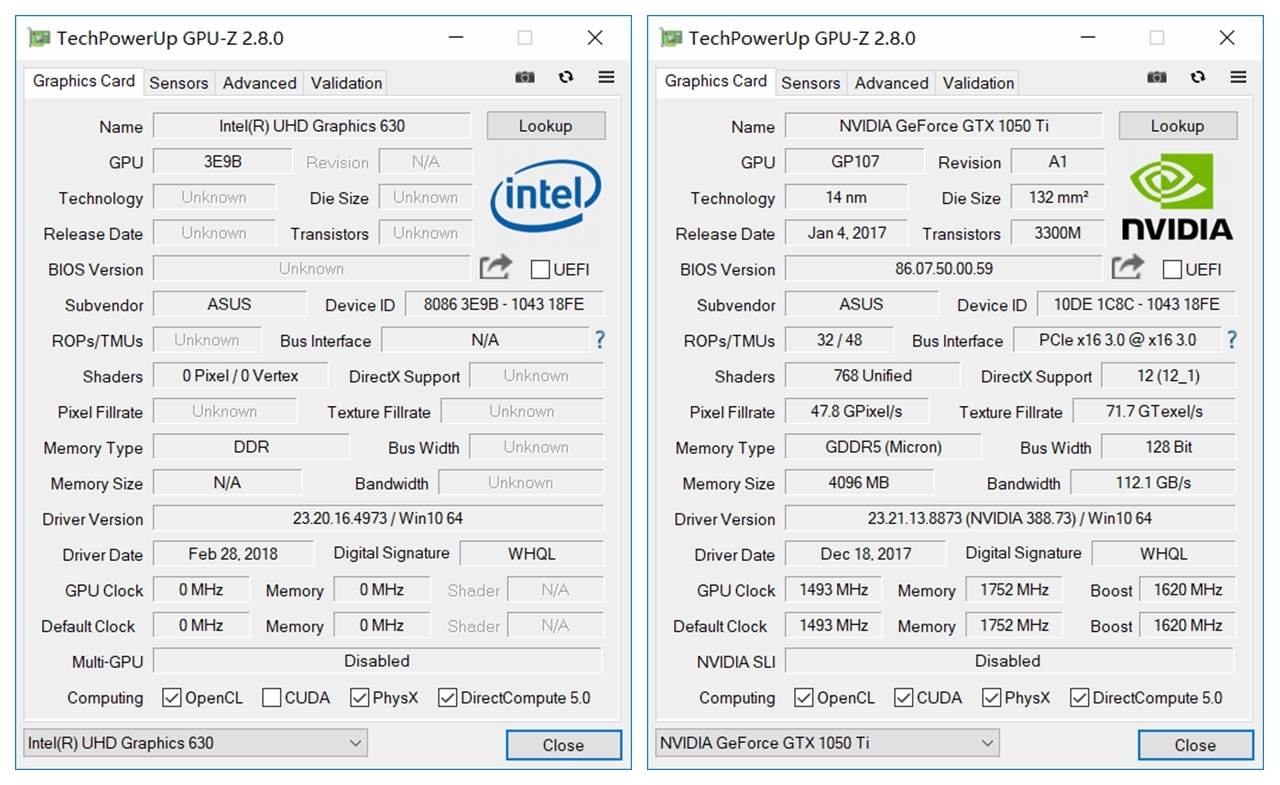Toggle the UEFI checkbox in NVIDIA window
1280x785 pixels.
click(1172, 269)
